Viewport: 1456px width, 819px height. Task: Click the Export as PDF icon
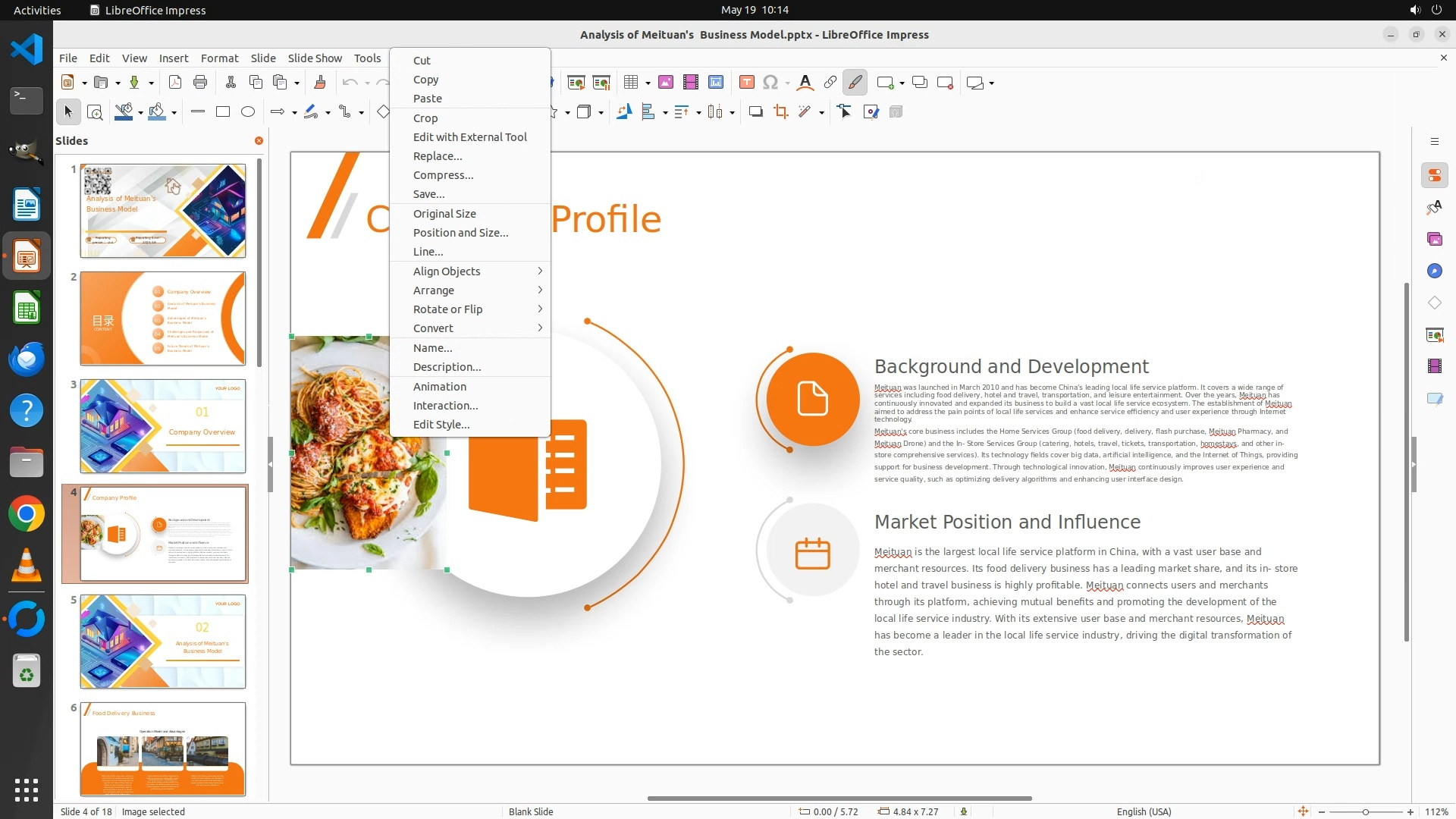point(175,83)
